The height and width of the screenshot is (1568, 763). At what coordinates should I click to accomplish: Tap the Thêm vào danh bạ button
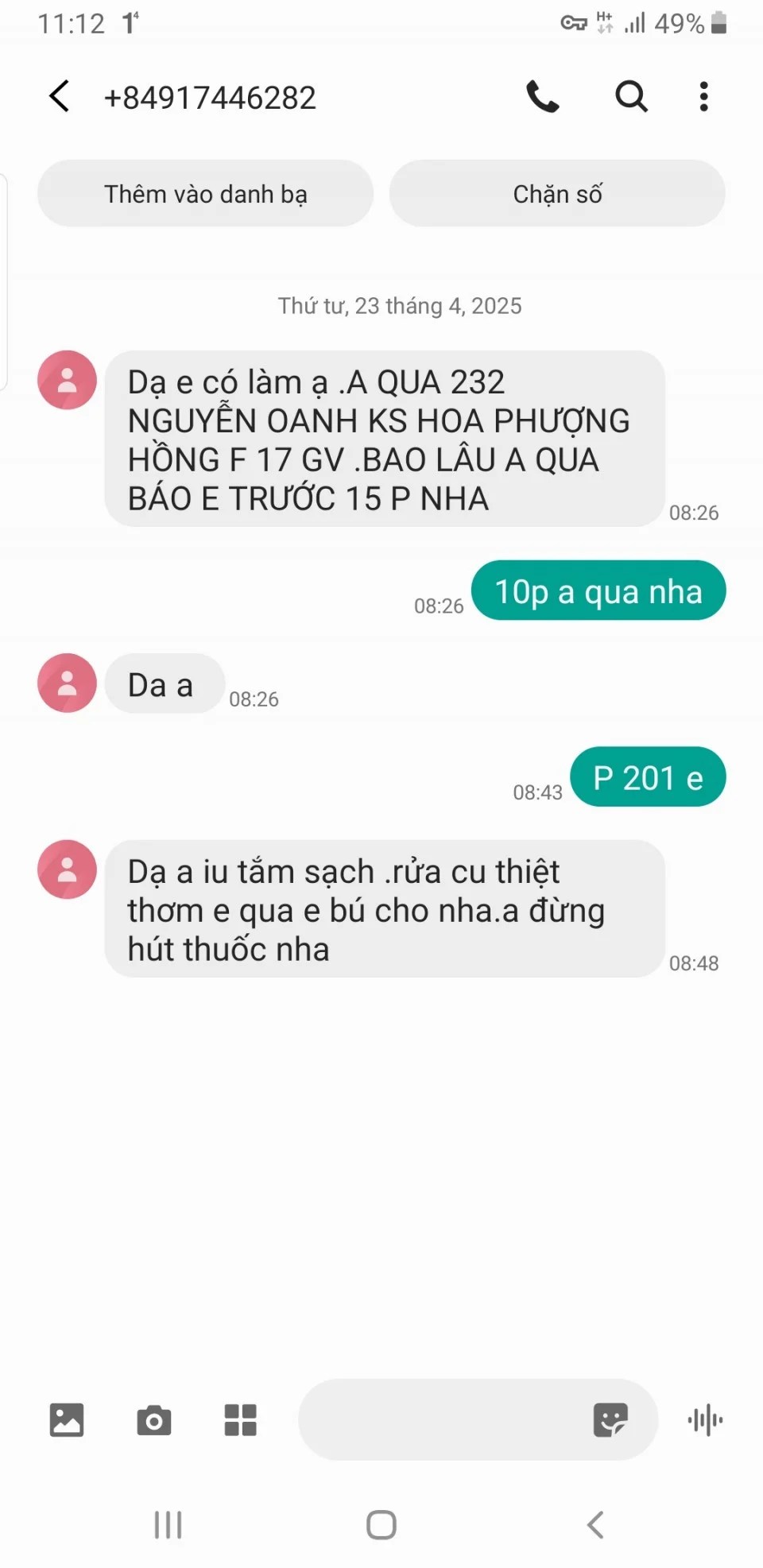point(206,193)
